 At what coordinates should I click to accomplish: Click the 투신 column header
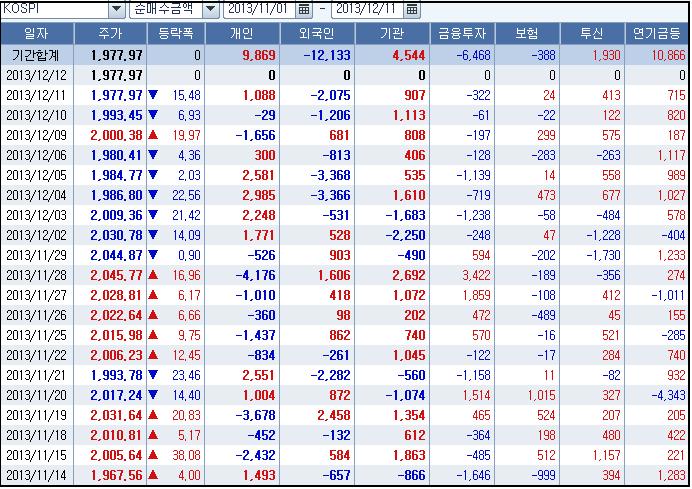592,34
